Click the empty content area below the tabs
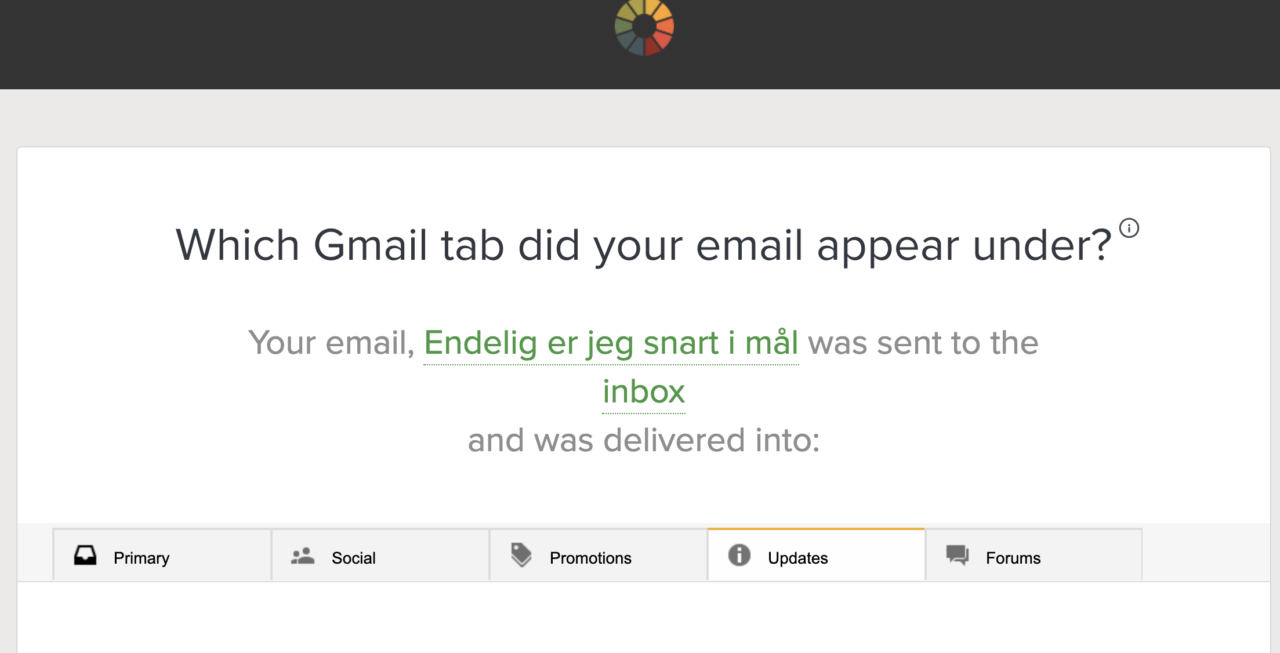The width and height of the screenshot is (1280, 653). click(x=643, y=620)
